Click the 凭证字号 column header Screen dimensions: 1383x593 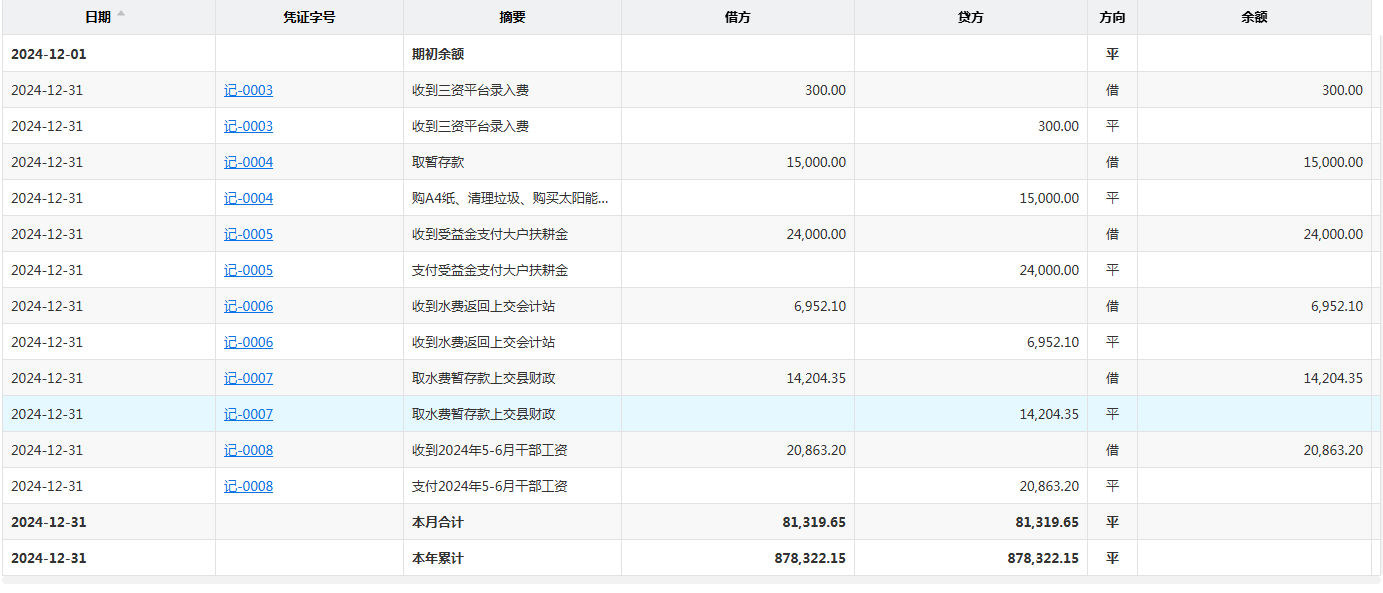pyautogui.click(x=309, y=17)
